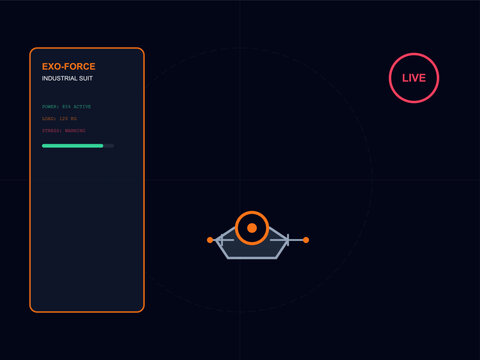Click the red LIVE indicator circle
The image size is (480, 360).
click(x=414, y=78)
